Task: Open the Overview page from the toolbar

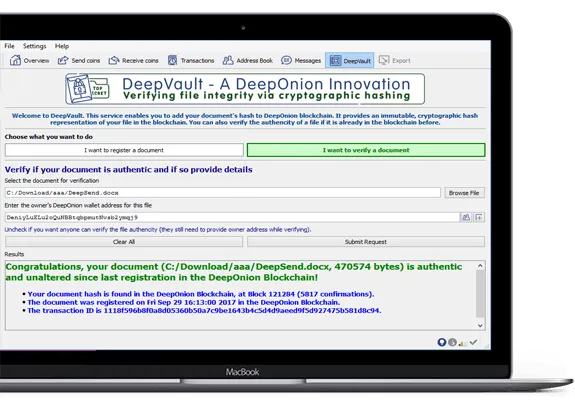Action: [x=29, y=60]
